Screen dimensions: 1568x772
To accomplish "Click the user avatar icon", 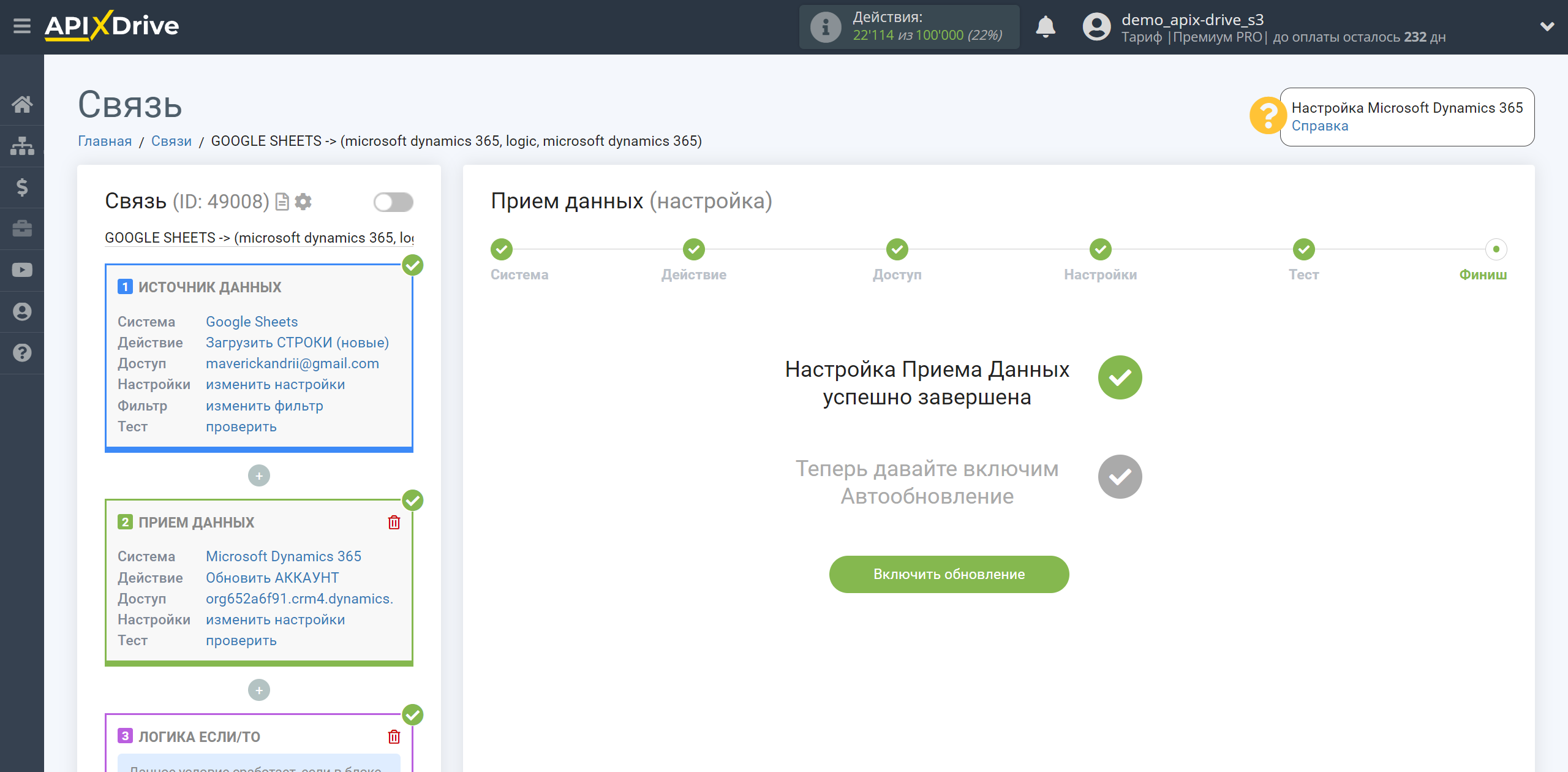I will 1096,27.
